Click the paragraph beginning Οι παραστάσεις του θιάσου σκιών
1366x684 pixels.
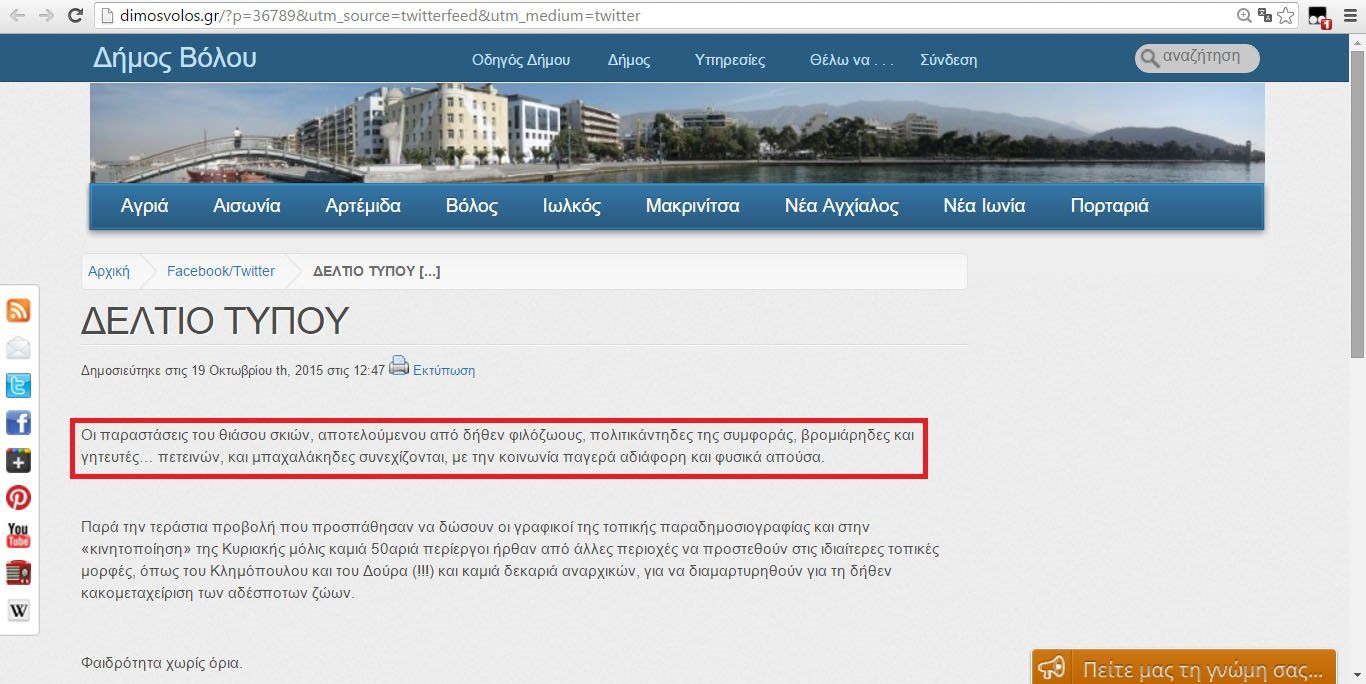tap(498, 446)
